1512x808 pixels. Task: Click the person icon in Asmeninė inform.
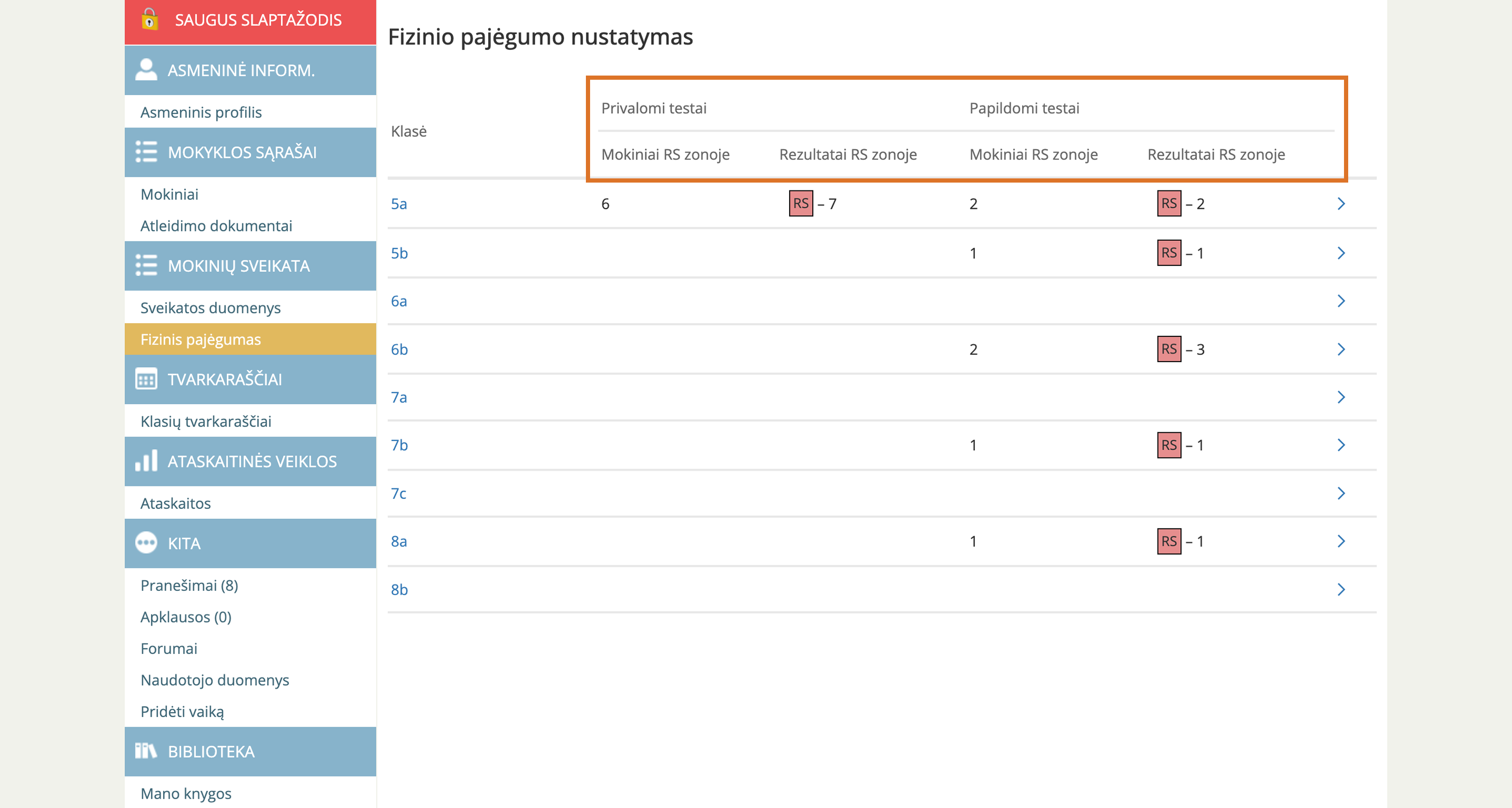point(146,69)
